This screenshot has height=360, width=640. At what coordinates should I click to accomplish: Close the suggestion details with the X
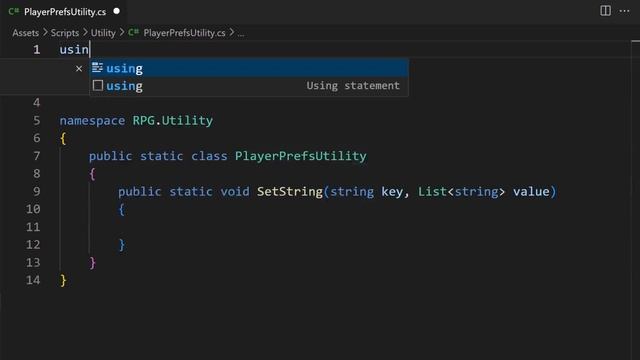pyautogui.click(x=79, y=69)
